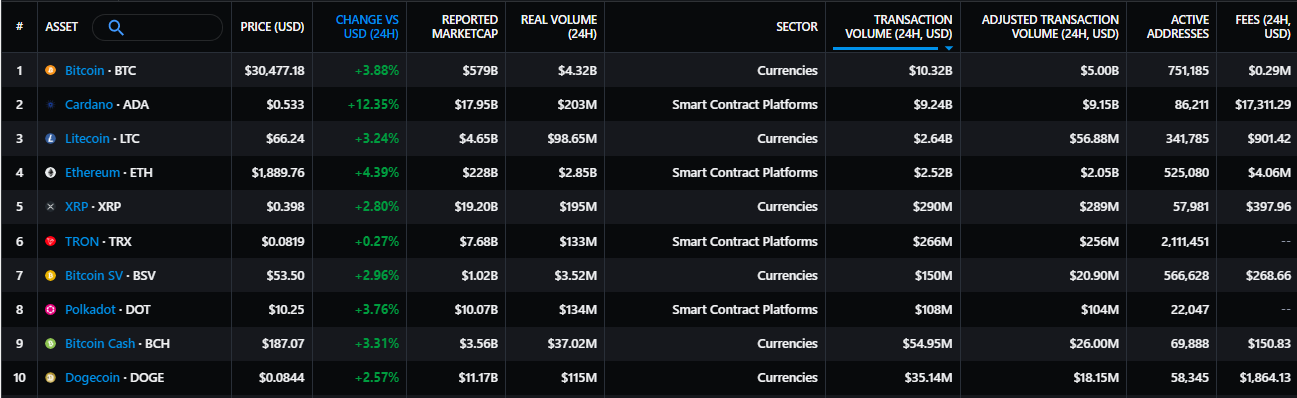Screen dimensions: 1297x398
Task: Click the Cardano logo icon
Action: [x=51, y=104]
